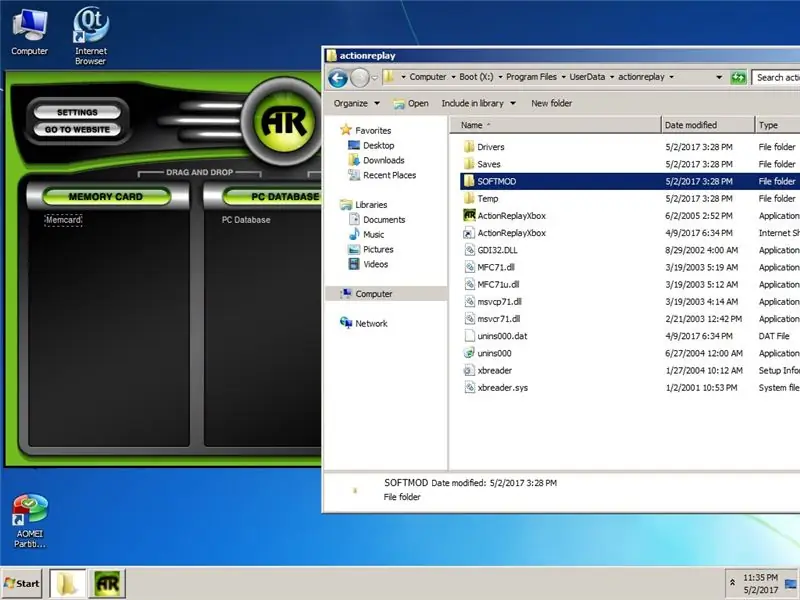
Task: Click the green refresh button beside address bar
Action: [x=738, y=78]
